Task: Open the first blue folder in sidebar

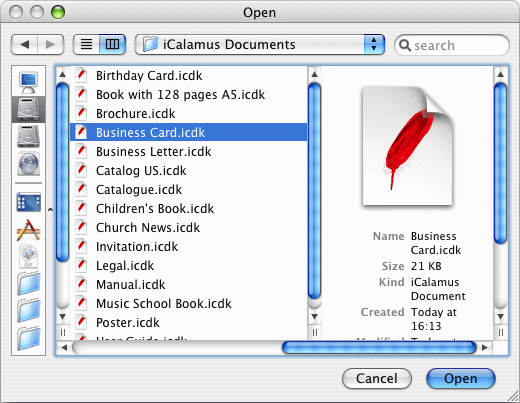Action: (29, 283)
